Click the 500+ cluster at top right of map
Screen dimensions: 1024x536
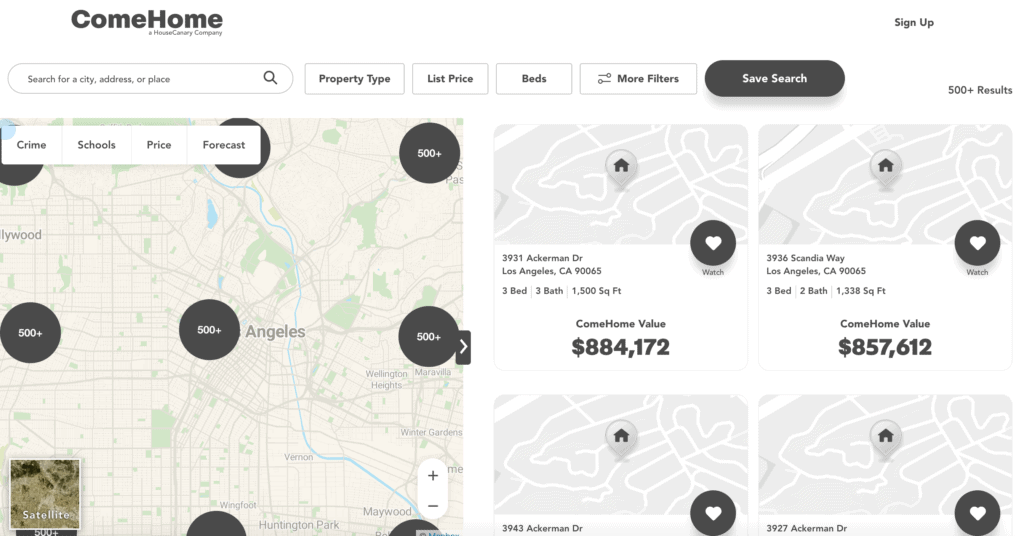coord(429,153)
